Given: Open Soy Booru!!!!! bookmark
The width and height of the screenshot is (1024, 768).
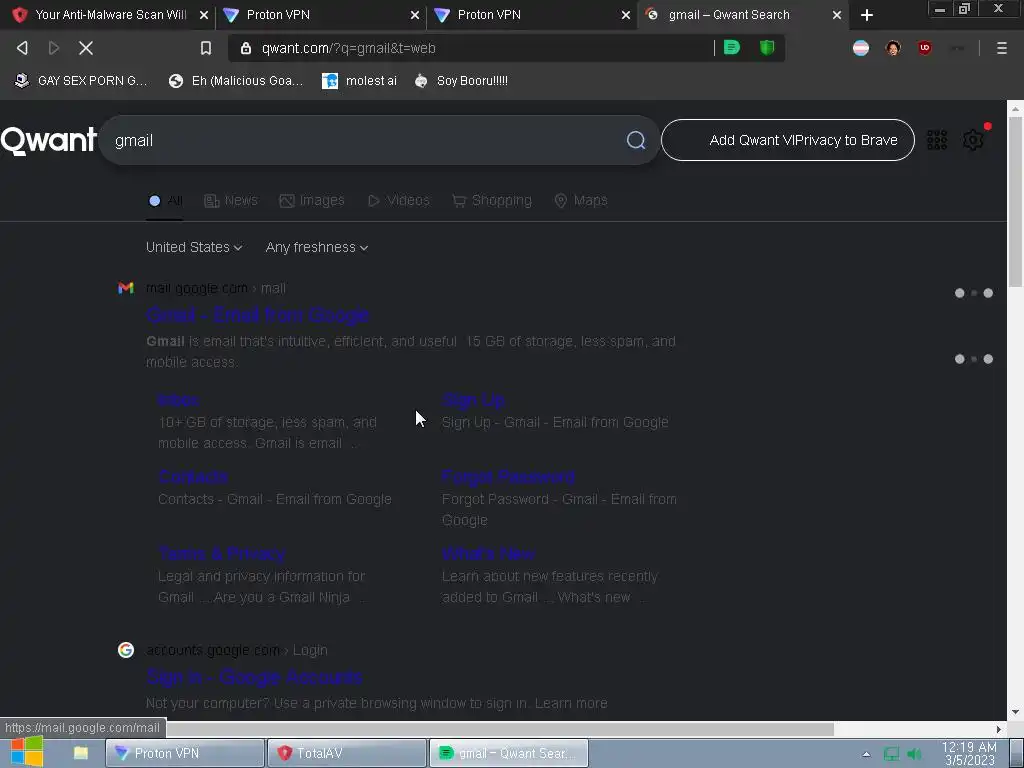Looking at the screenshot, I should point(461,80).
